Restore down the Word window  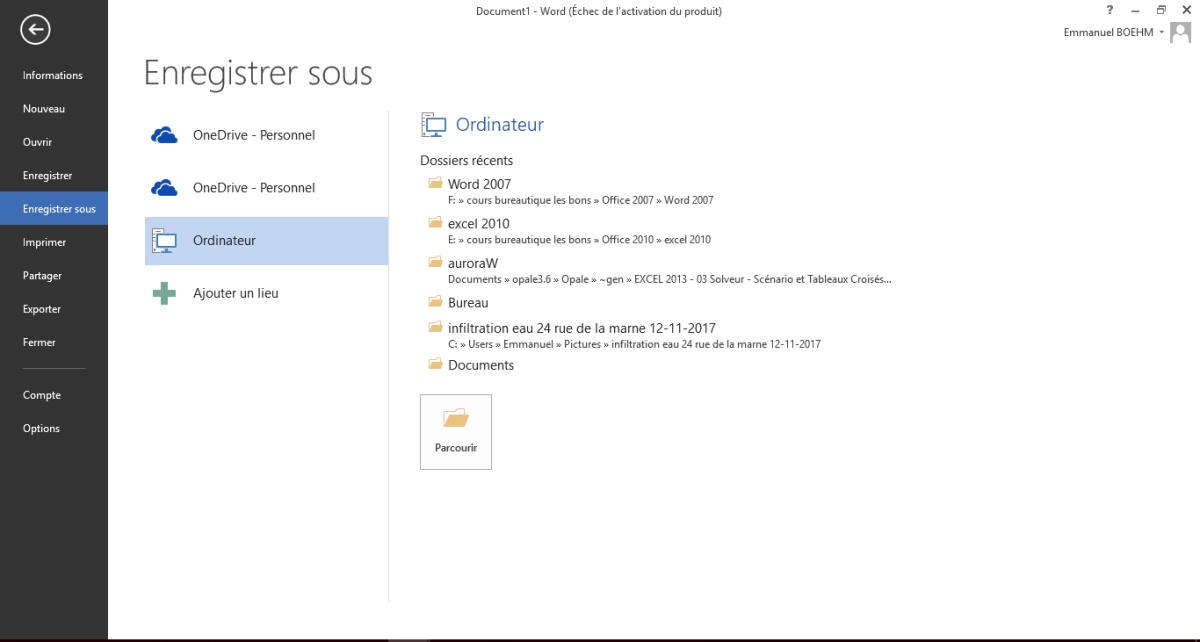[x=1161, y=10]
